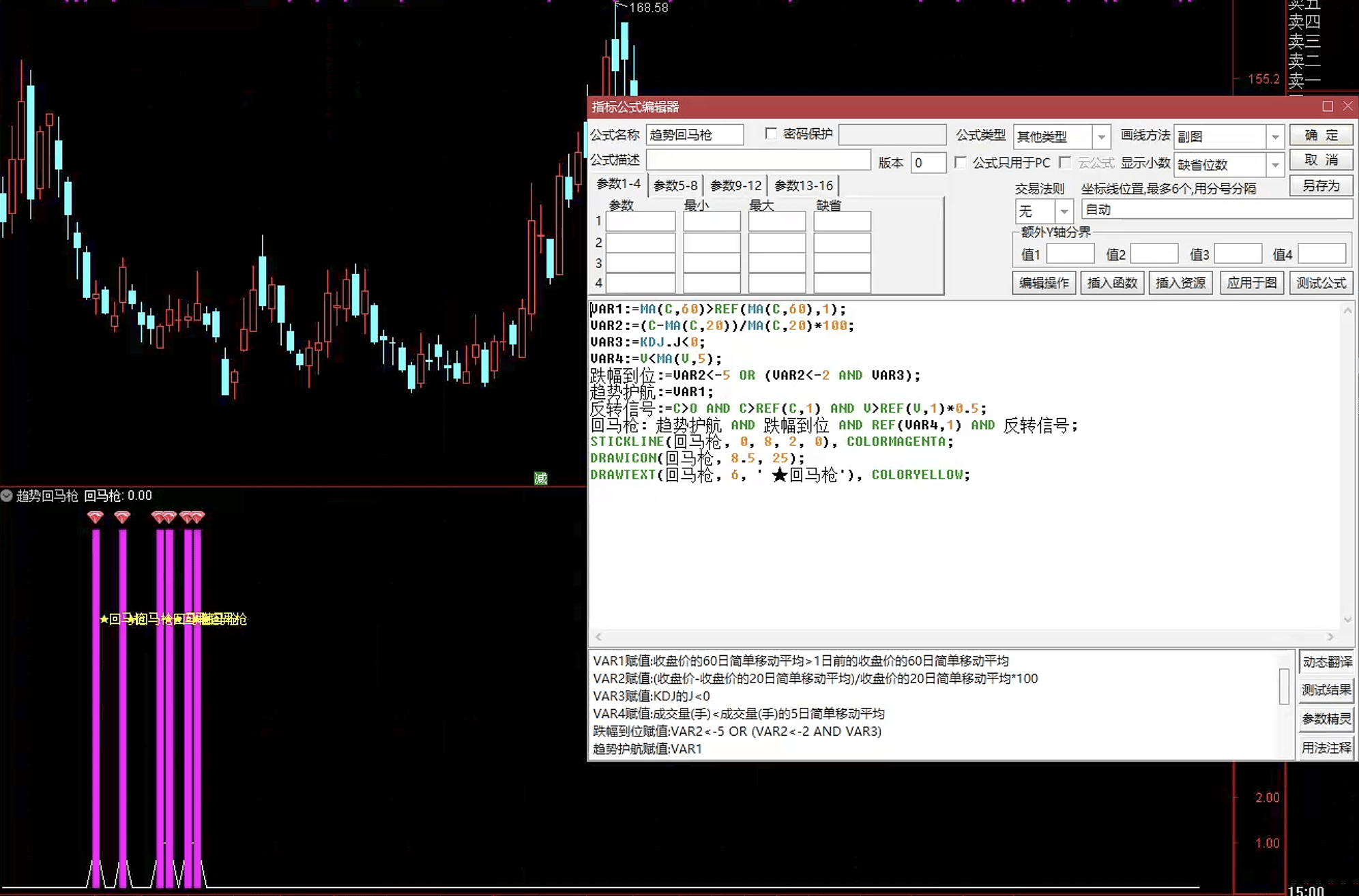Image resolution: width=1359 pixels, height=896 pixels.
Task: Close the formula editor window
Action: pos(1347,106)
